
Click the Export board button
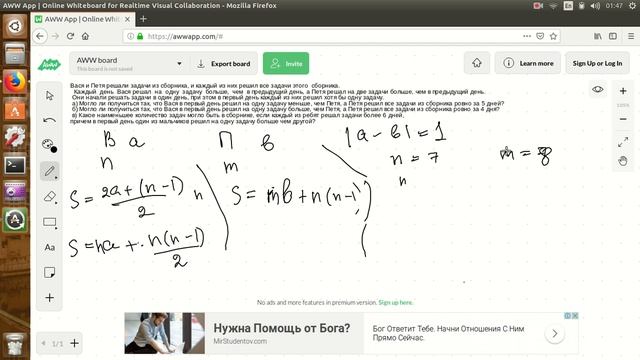pyautogui.click(x=224, y=64)
